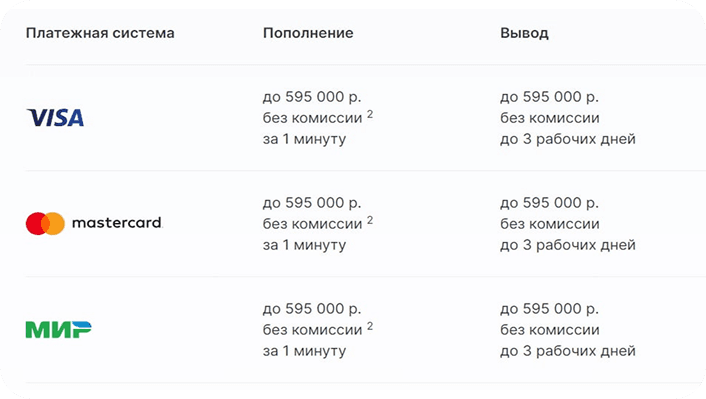Click the VISA logo
The width and height of the screenshot is (706, 399).
[x=55, y=118]
